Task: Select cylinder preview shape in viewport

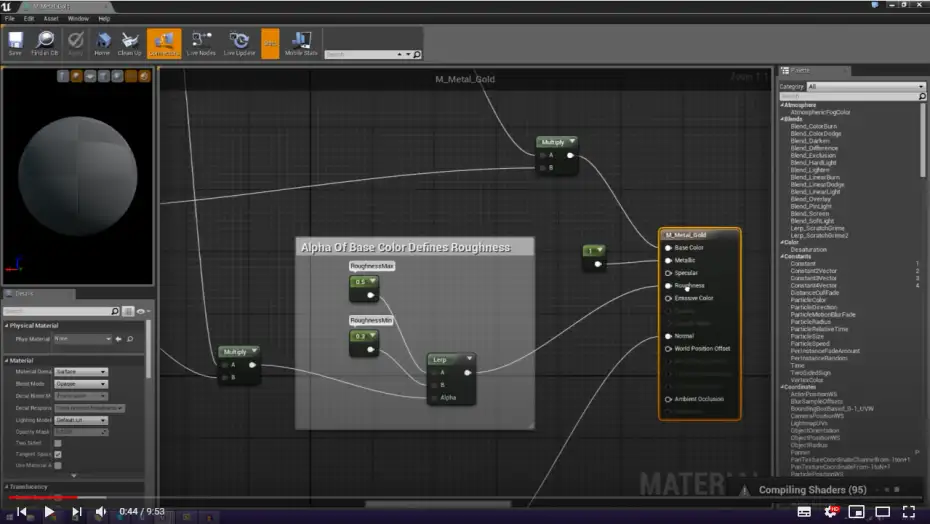Action: (63, 76)
